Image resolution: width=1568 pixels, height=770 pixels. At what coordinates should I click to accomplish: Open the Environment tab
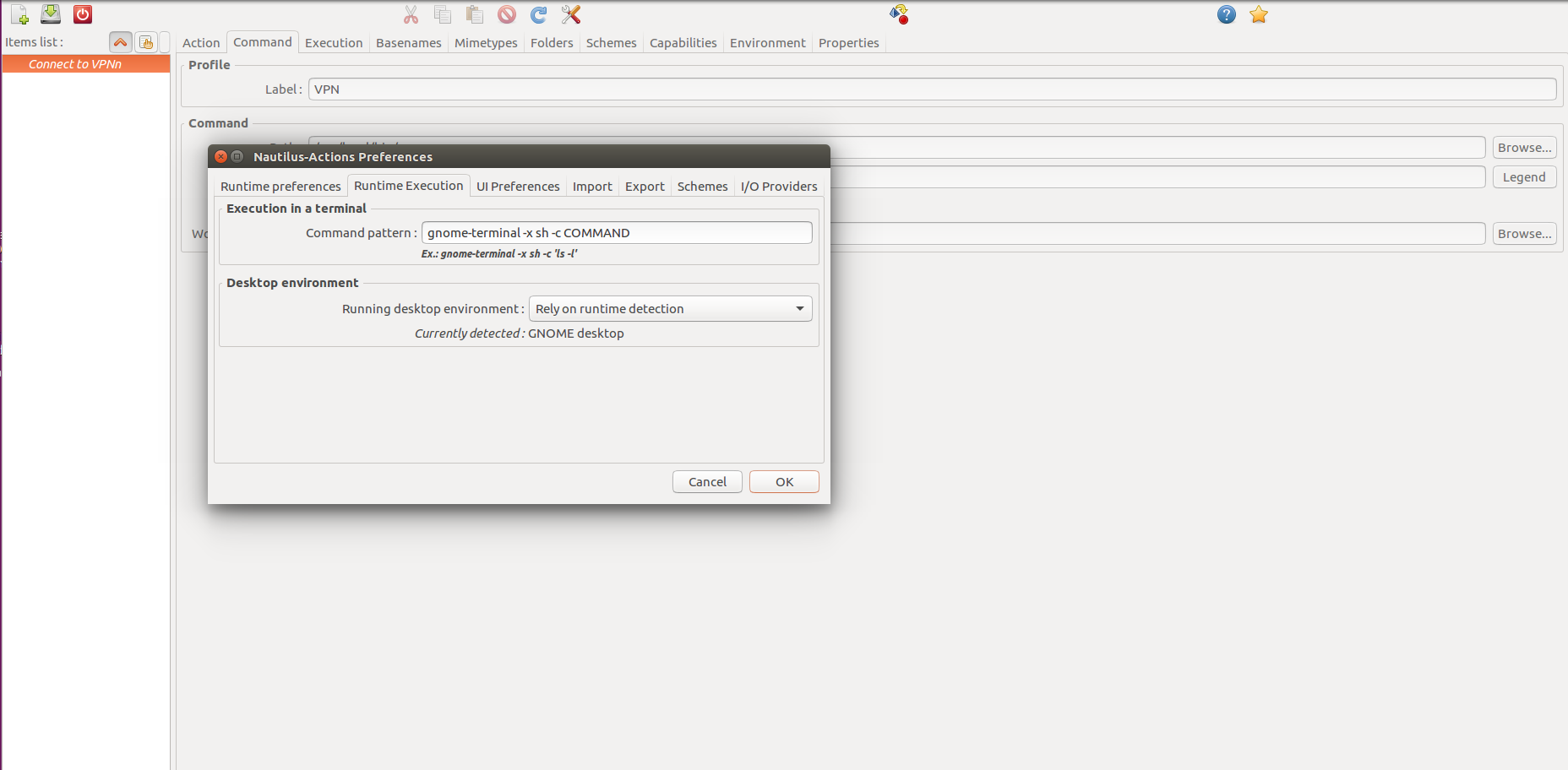coord(768,43)
